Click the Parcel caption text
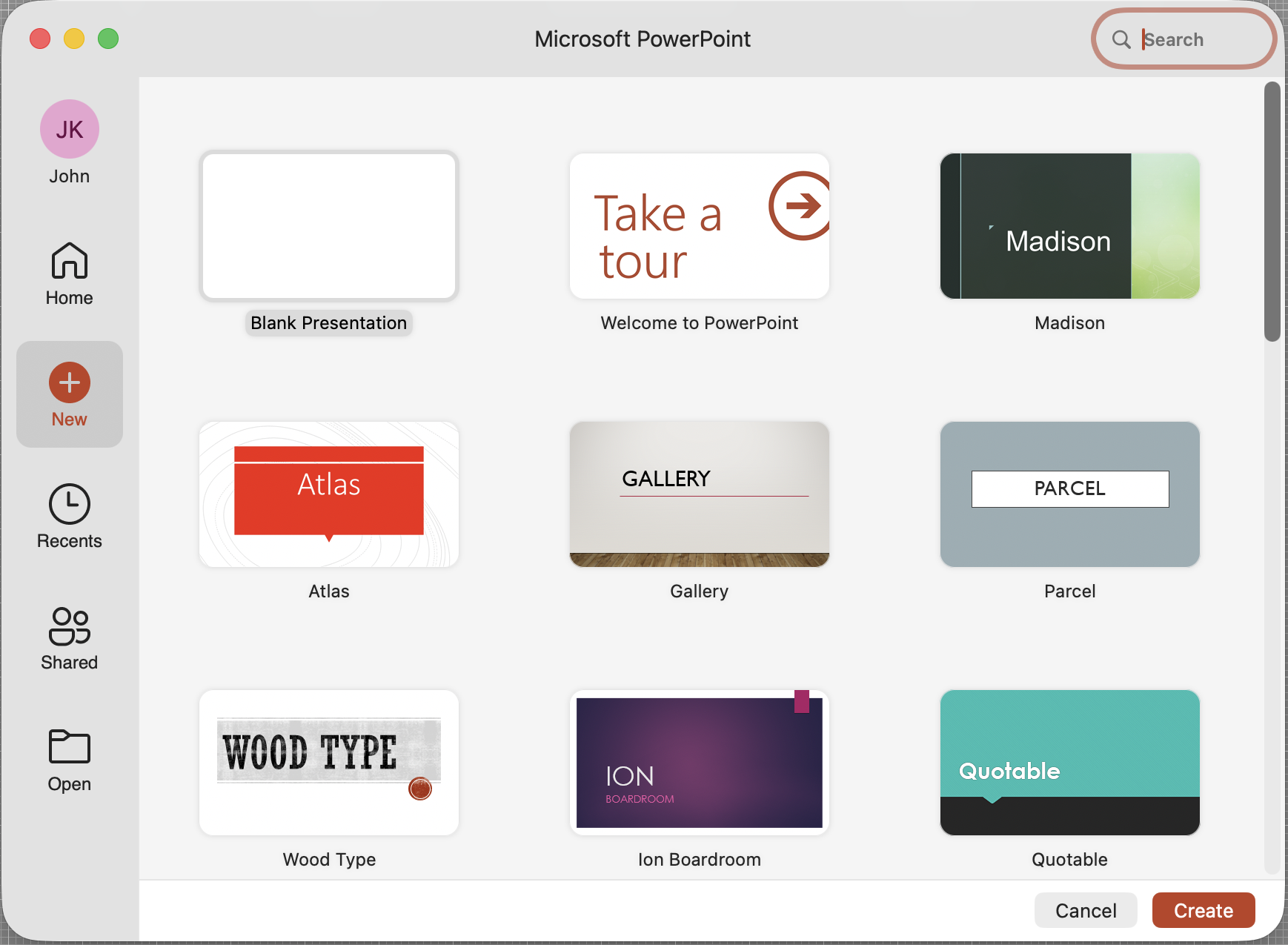This screenshot has width=1288, height=945. point(1070,591)
